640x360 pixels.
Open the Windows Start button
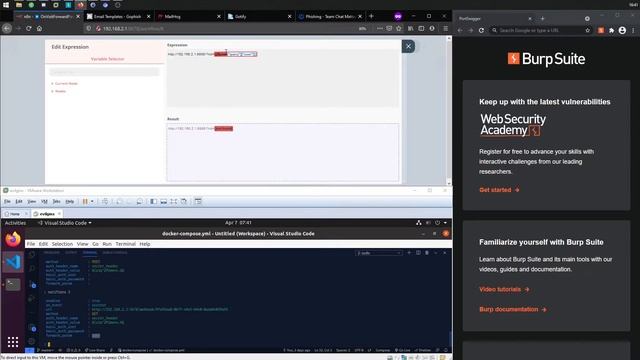tap(6, 5)
